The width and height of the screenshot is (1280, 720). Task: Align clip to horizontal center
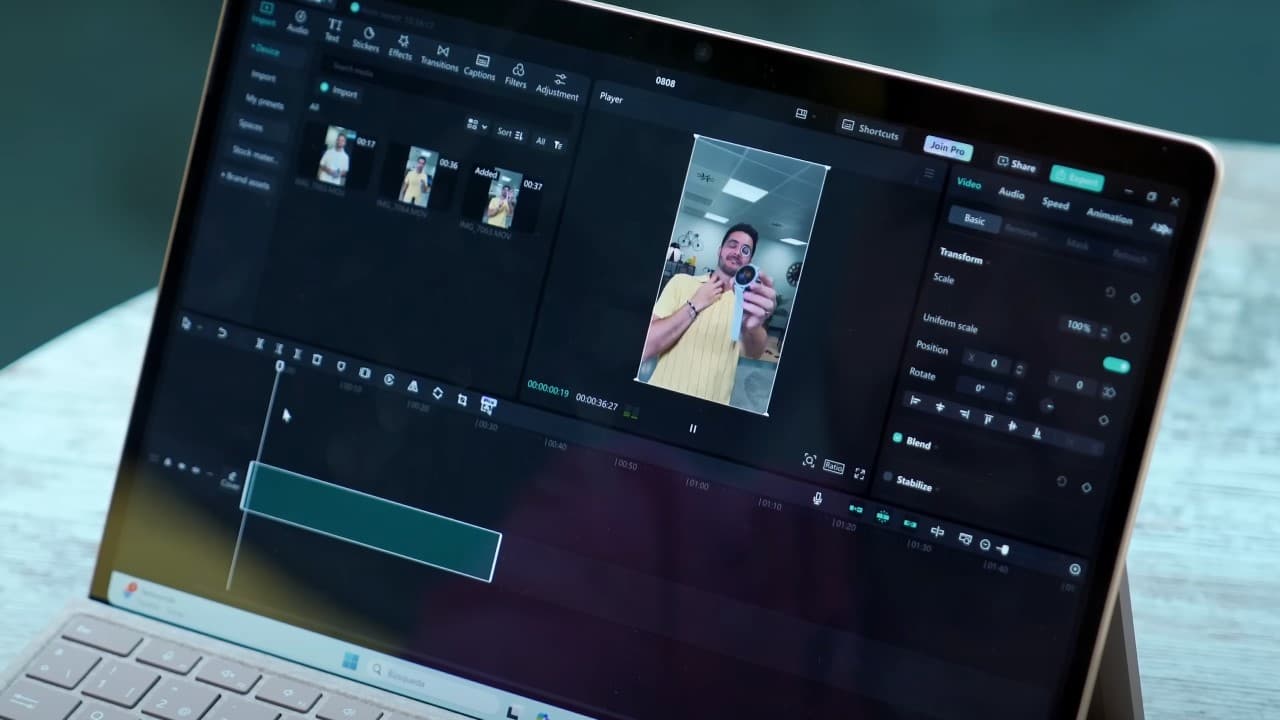[x=939, y=406]
